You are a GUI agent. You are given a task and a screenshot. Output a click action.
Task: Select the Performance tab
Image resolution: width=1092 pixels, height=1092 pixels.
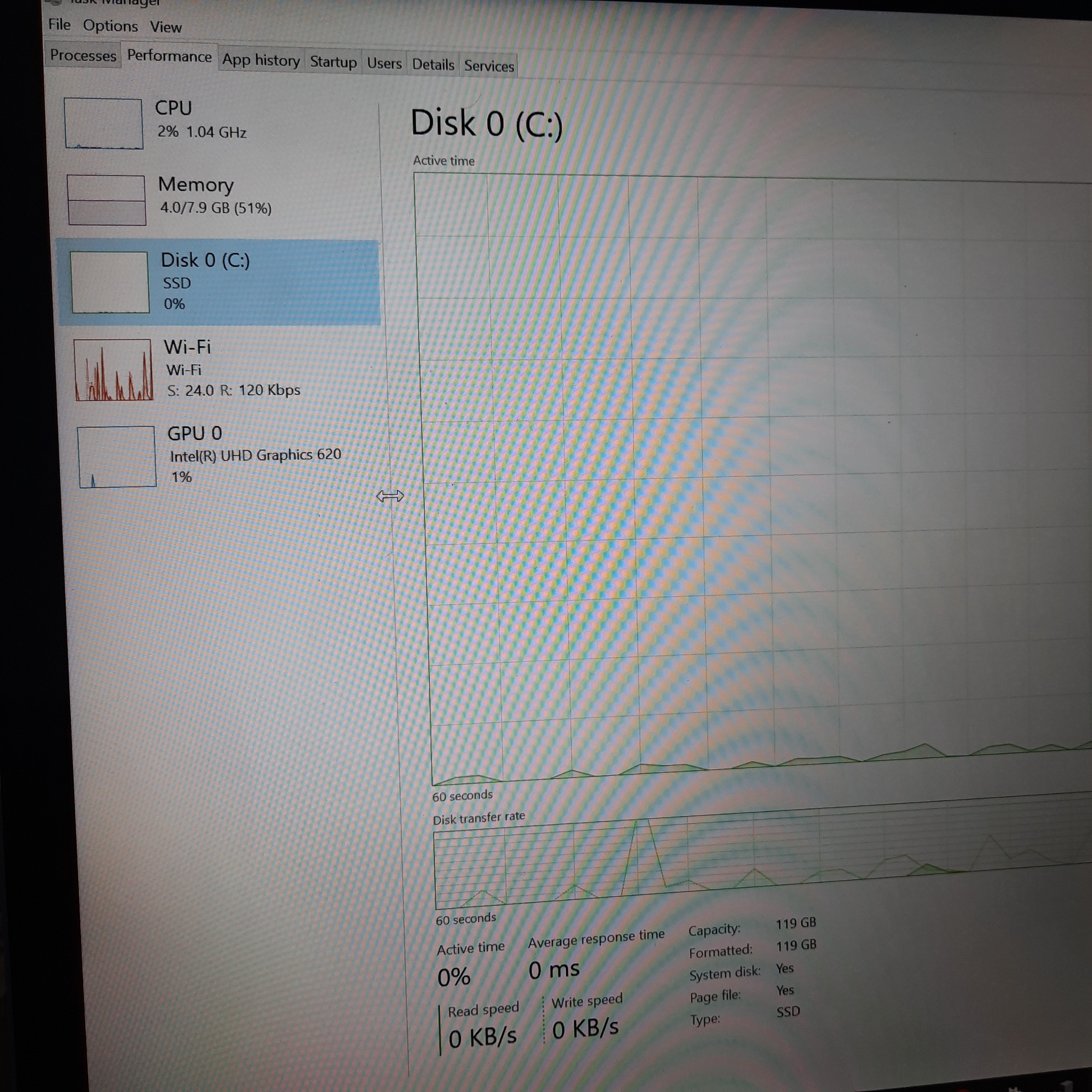tap(169, 56)
